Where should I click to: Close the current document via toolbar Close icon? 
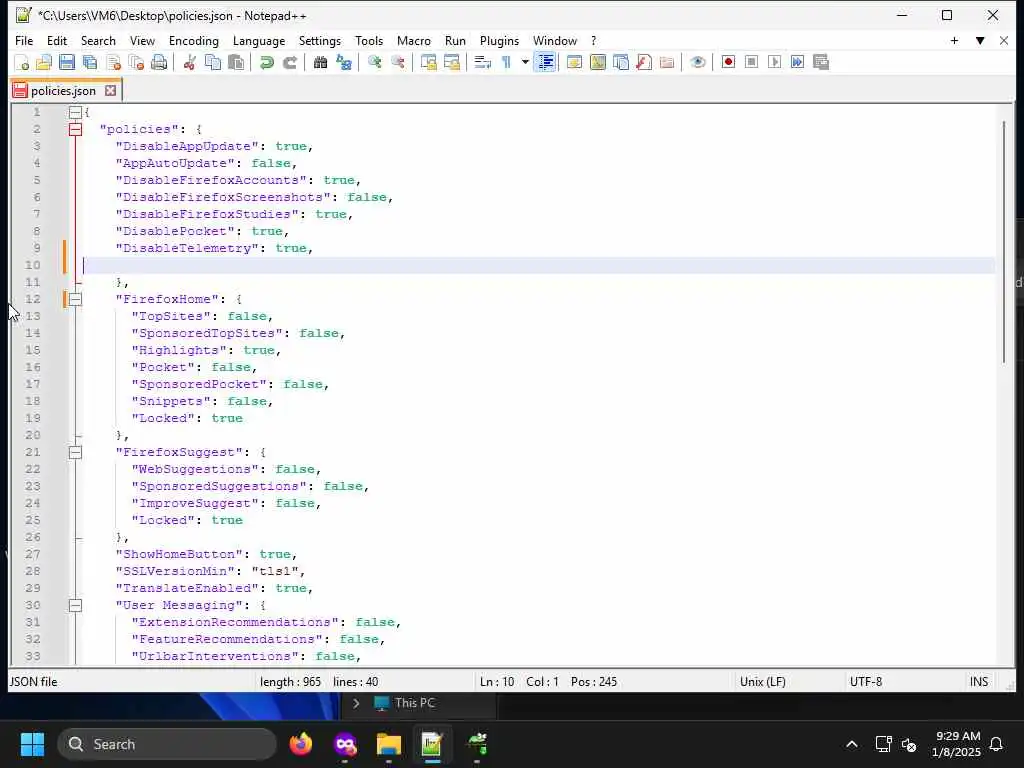click(114, 62)
